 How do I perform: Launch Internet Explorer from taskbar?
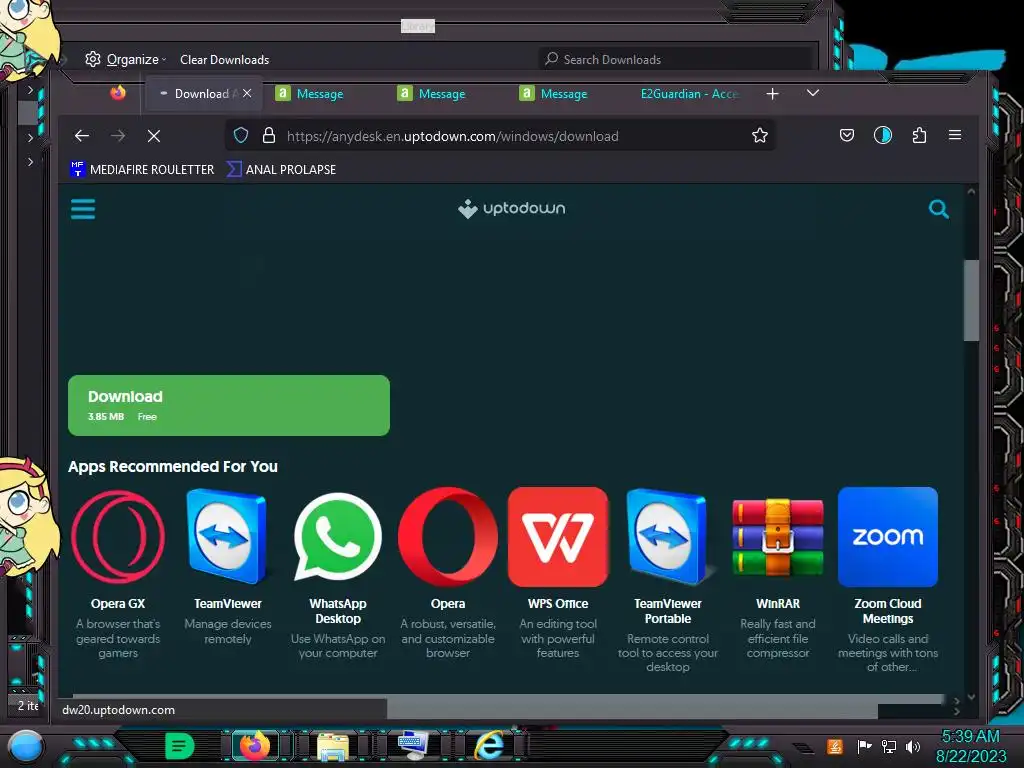(x=490, y=745)
